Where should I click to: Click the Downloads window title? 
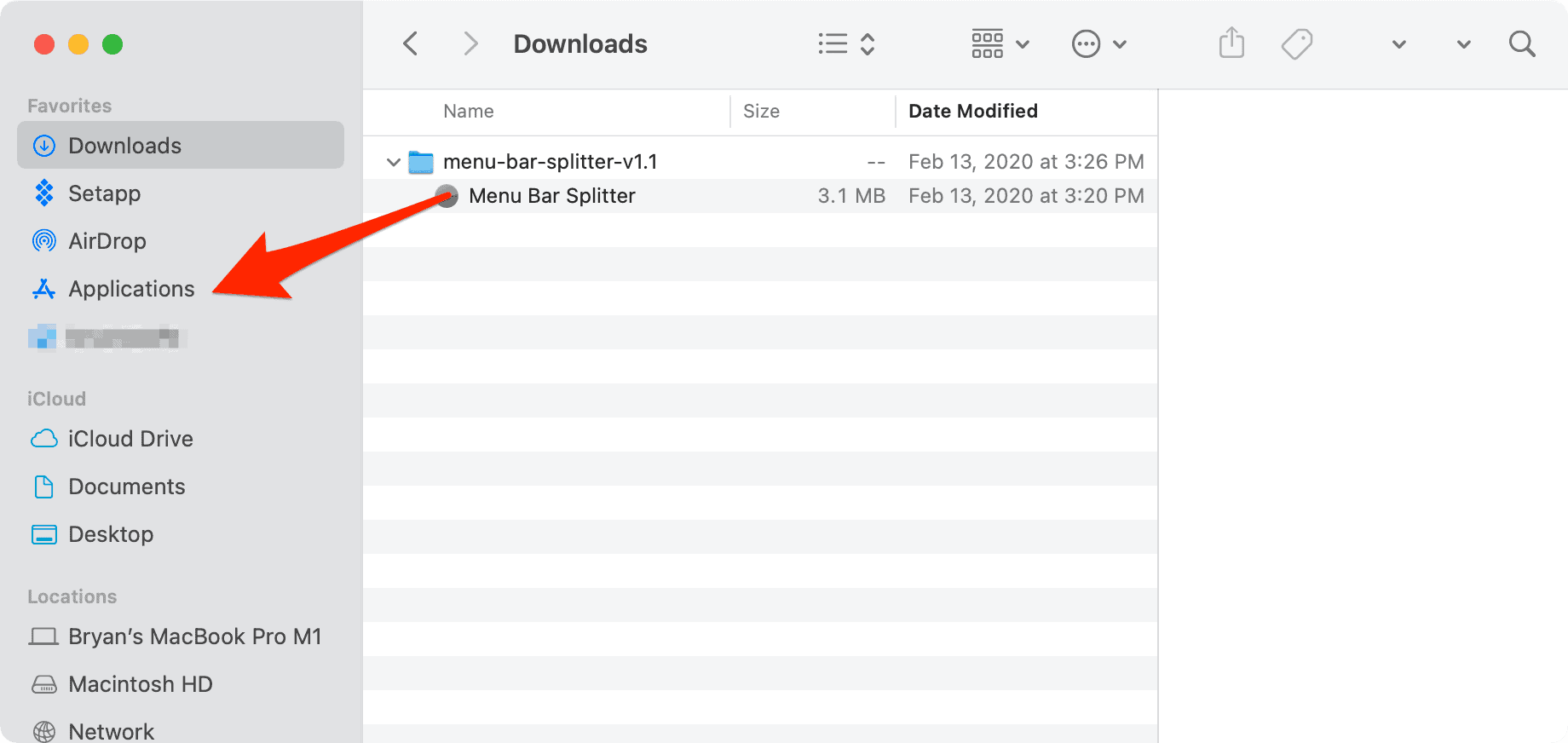click(580, 43)
